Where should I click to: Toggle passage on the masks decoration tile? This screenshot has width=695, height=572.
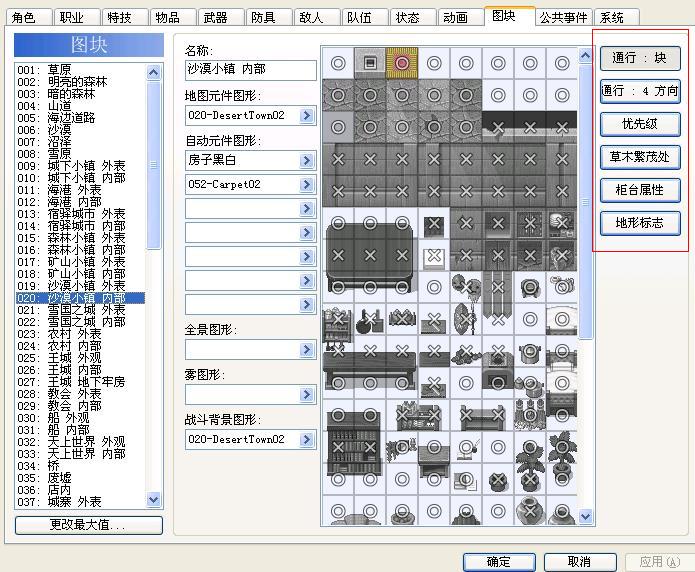[466, 287]
